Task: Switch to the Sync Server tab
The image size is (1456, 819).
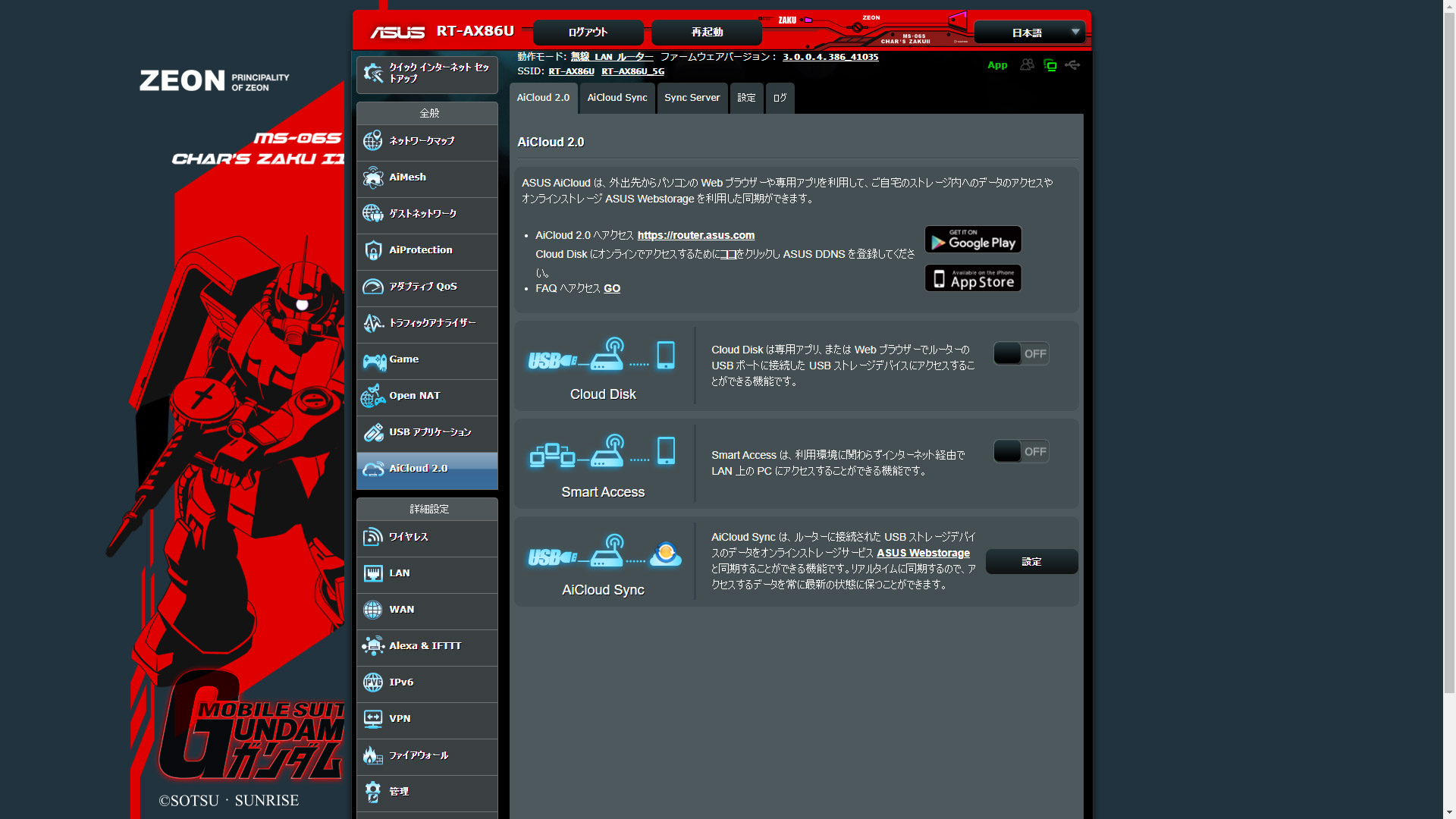Action: point(691,98)
